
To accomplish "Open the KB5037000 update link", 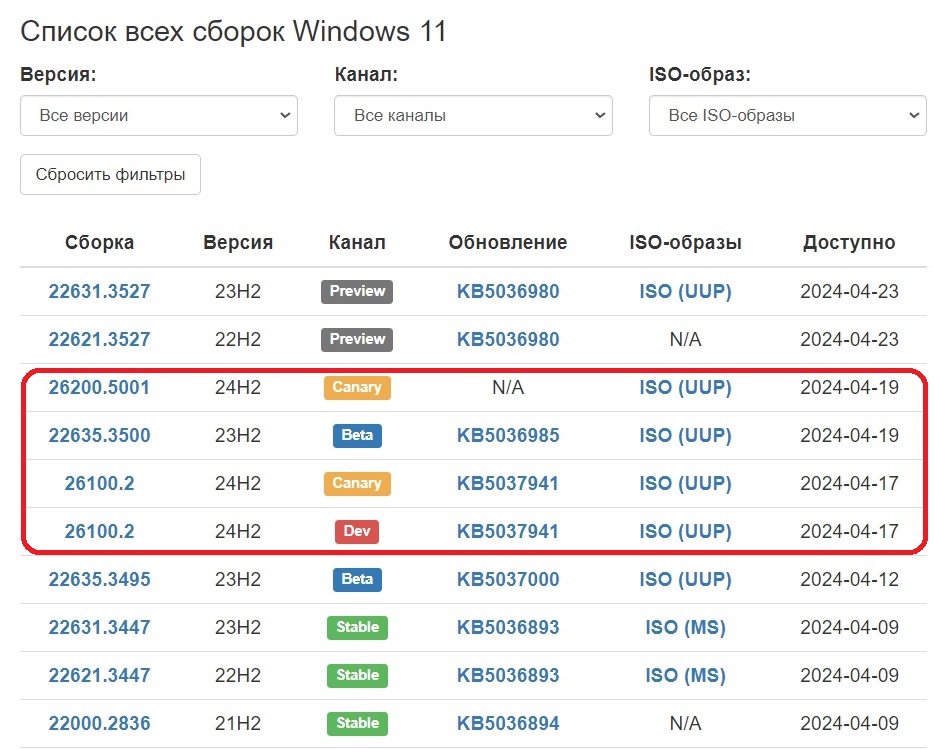I will point(508,579).
